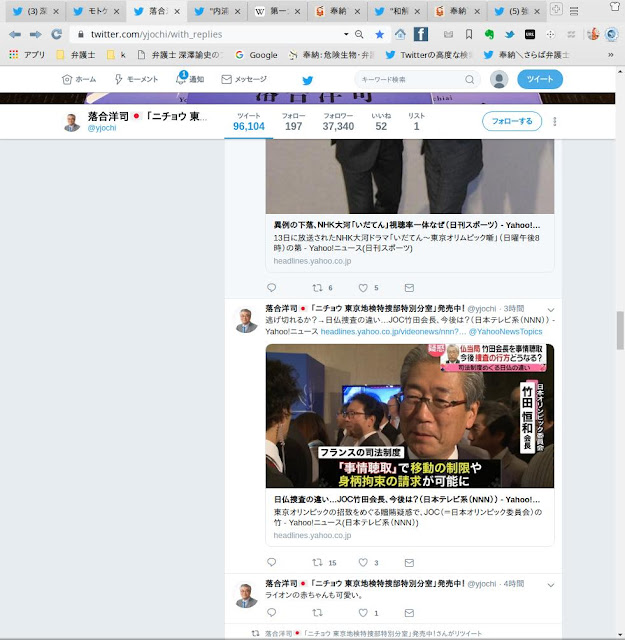The height and width of the screenshot is (640, 625).
Task: Open the browser hamburger menu icon
Action: (x=574, y=11)
